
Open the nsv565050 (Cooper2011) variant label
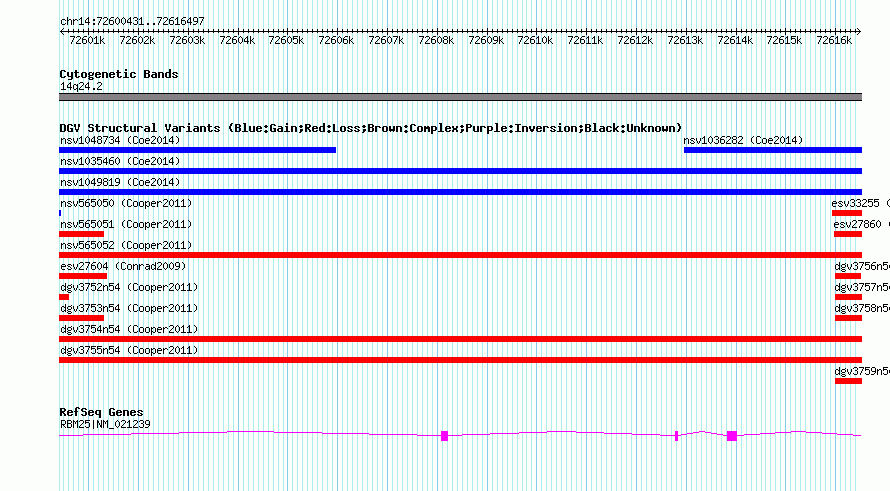(126, 203)
